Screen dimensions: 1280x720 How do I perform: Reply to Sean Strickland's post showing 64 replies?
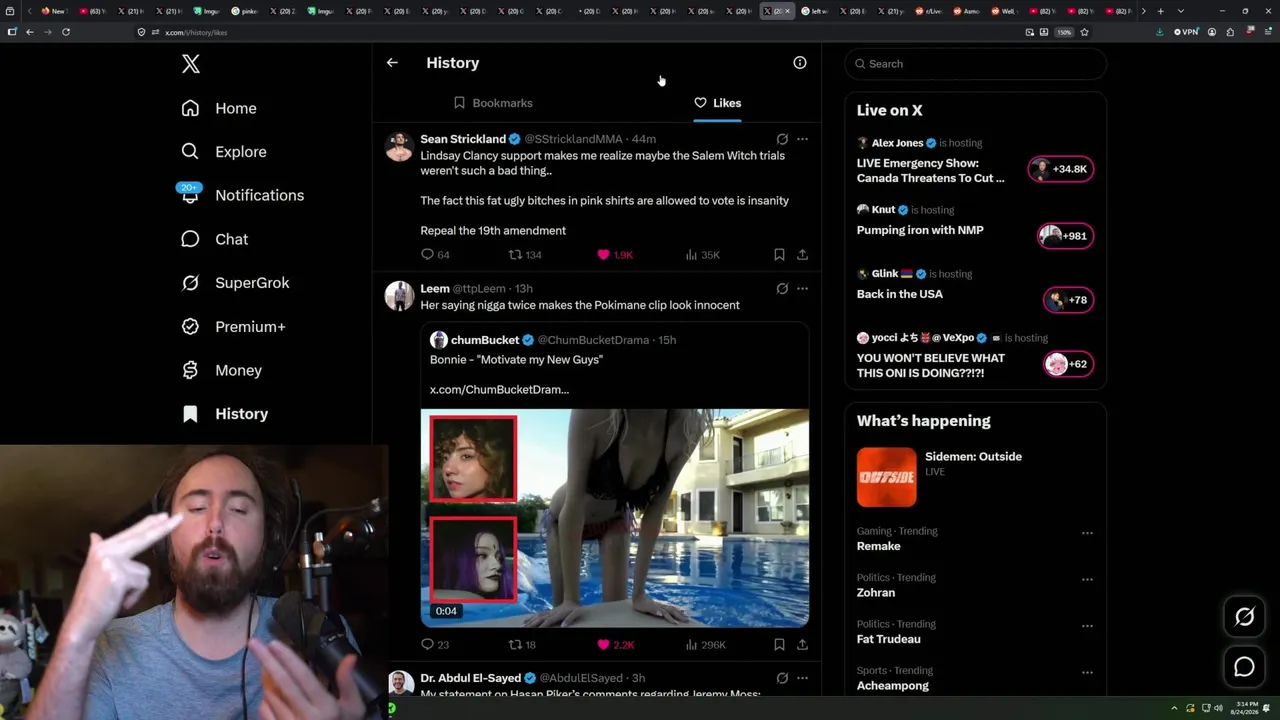435,255
